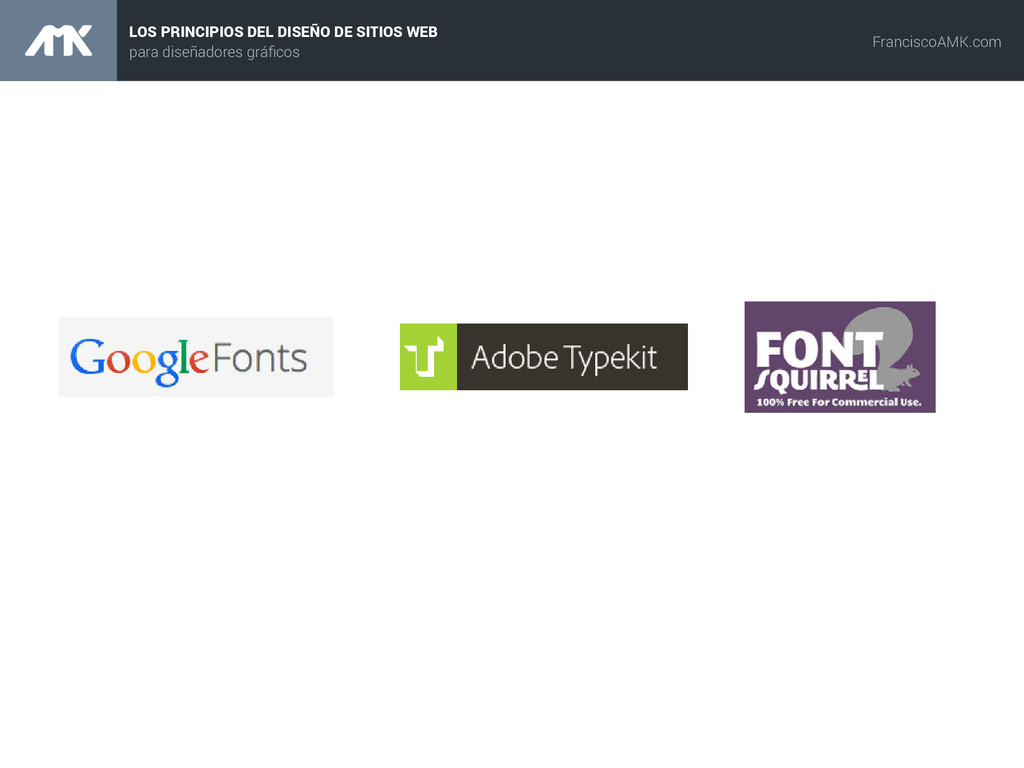Screen dimensions: 1024x768
Task: Click '100% Free For Commercial Use.' text
Action: pos(839,402)
